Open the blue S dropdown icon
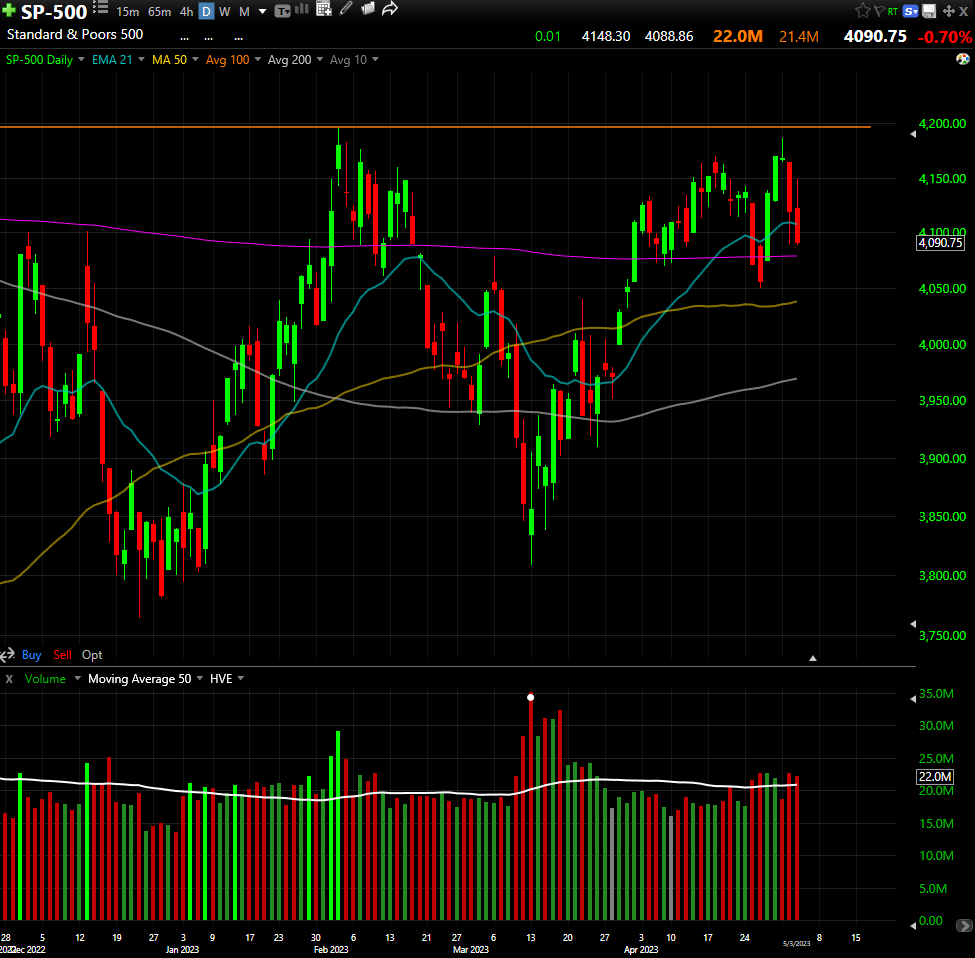975x958 pixels. [x=910, y=11]
